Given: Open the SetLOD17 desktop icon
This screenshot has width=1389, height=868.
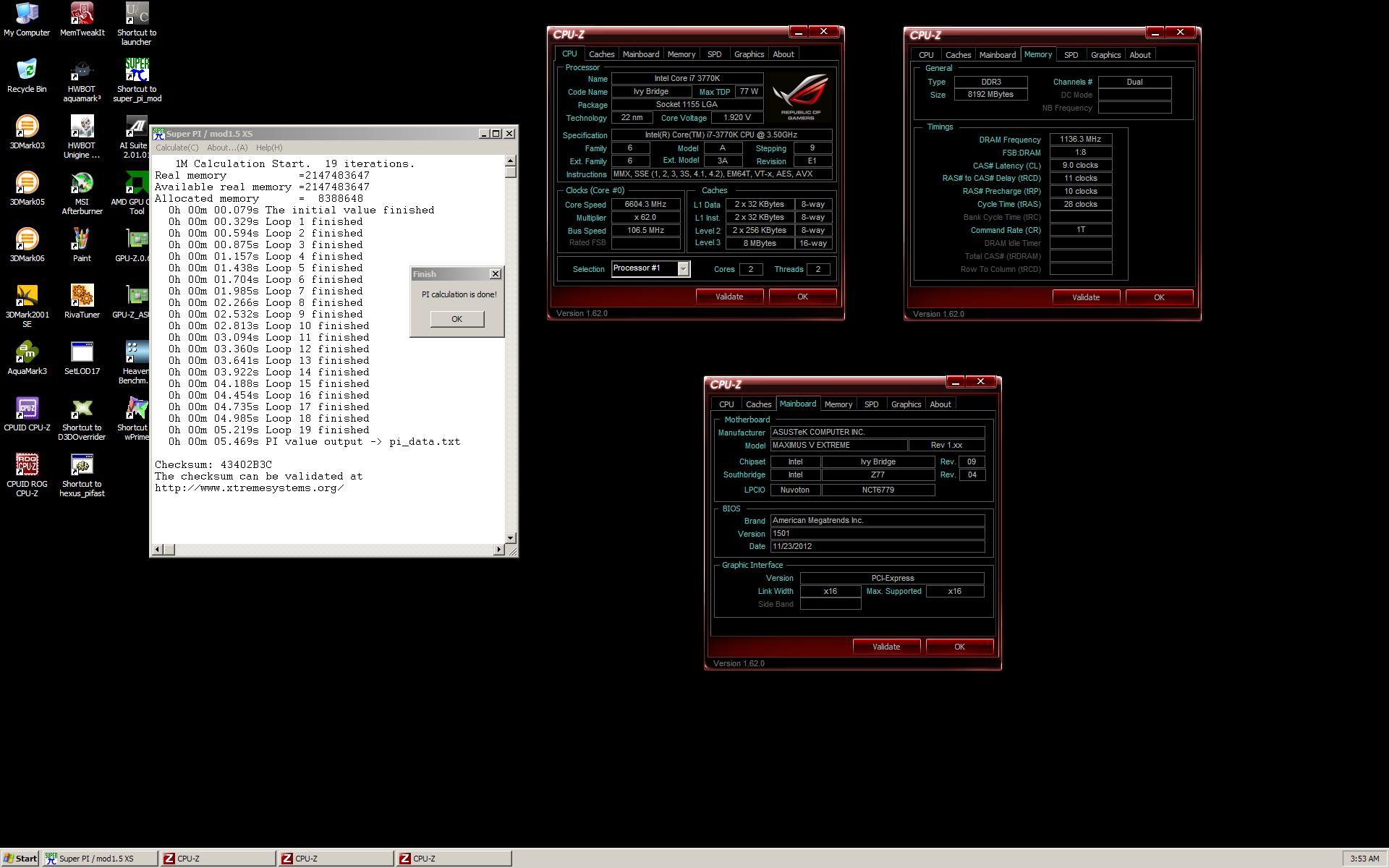Looking at the screenshot, I should click(x=82, y=359).
